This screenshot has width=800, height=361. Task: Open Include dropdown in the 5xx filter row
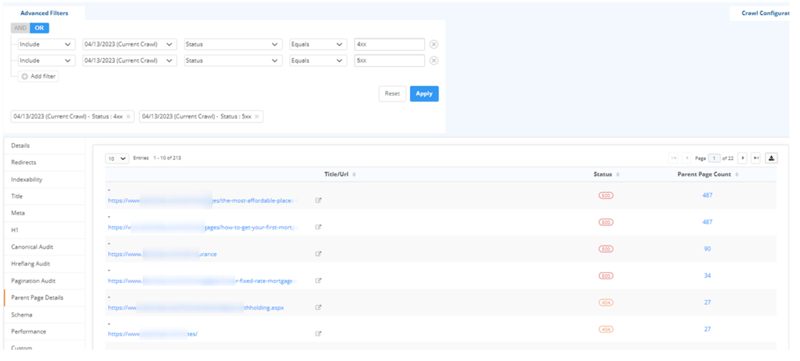[46, 61]
